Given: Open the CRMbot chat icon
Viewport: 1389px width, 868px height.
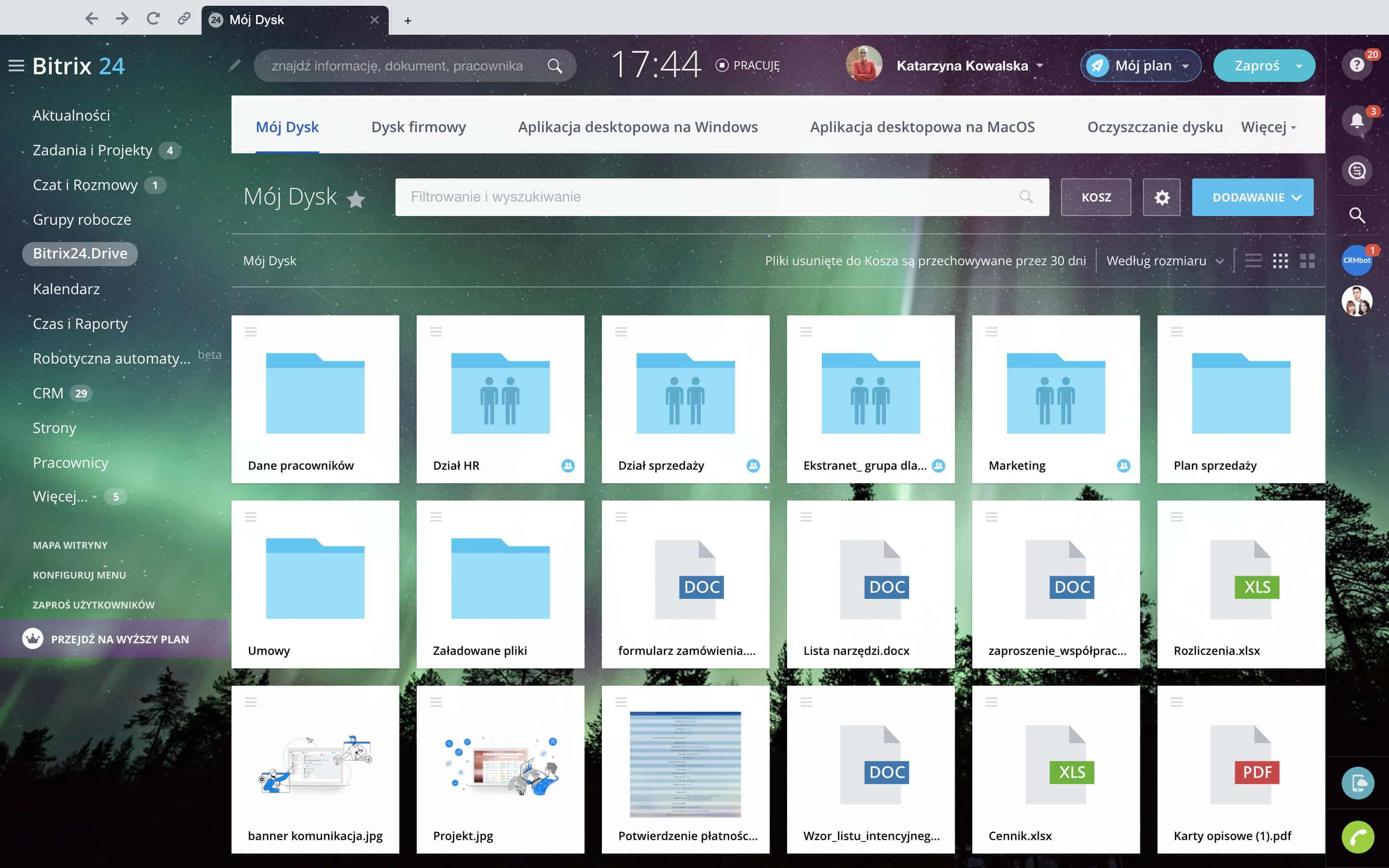Looking at the screenshot, I should (x=1356, y=260).
